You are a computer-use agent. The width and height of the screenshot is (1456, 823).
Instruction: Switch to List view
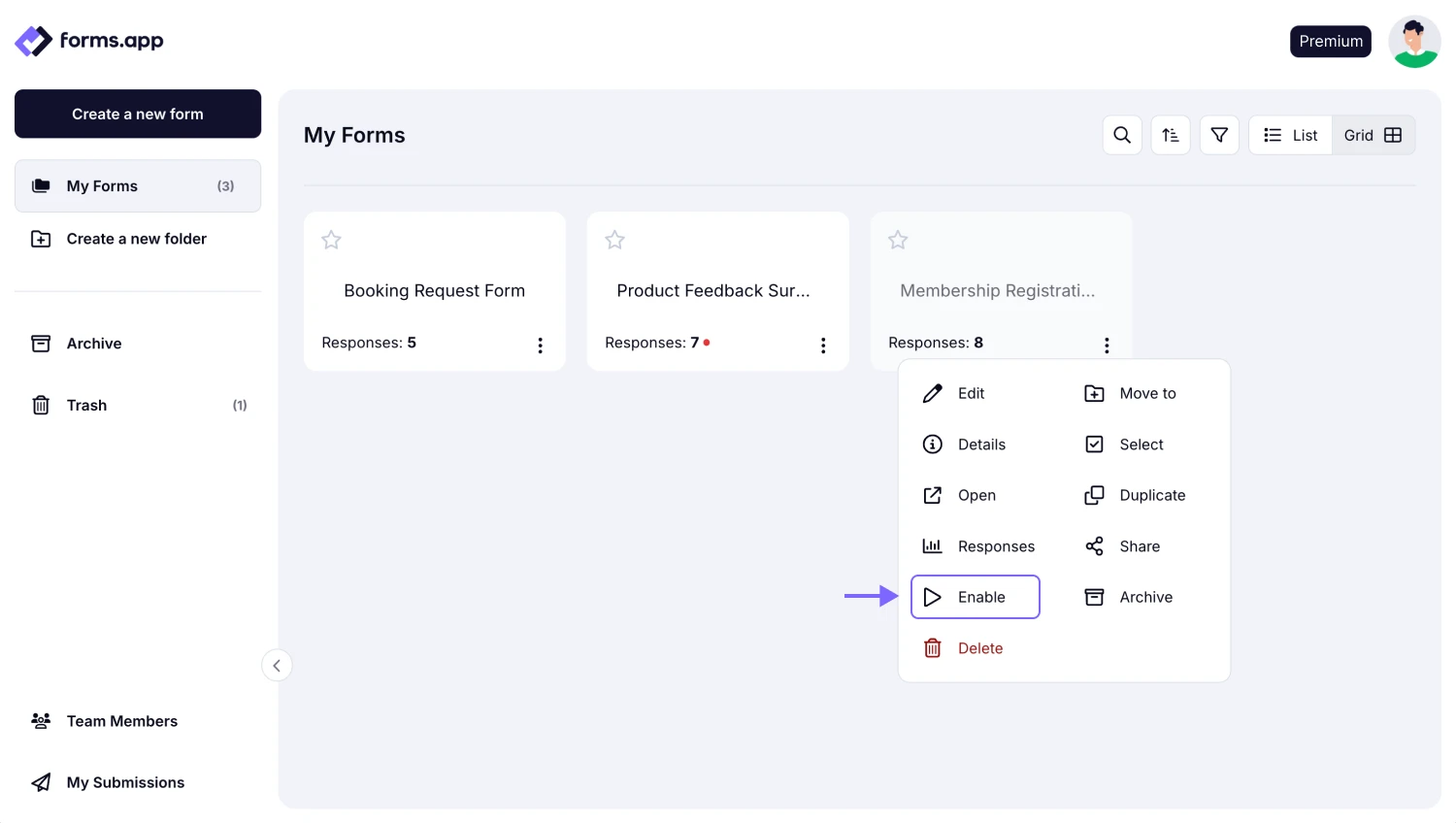(1290, 135)
